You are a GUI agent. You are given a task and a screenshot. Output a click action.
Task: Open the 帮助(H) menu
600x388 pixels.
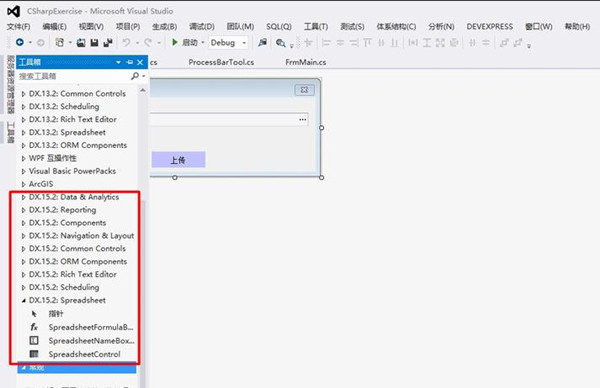tap(577, 26)
